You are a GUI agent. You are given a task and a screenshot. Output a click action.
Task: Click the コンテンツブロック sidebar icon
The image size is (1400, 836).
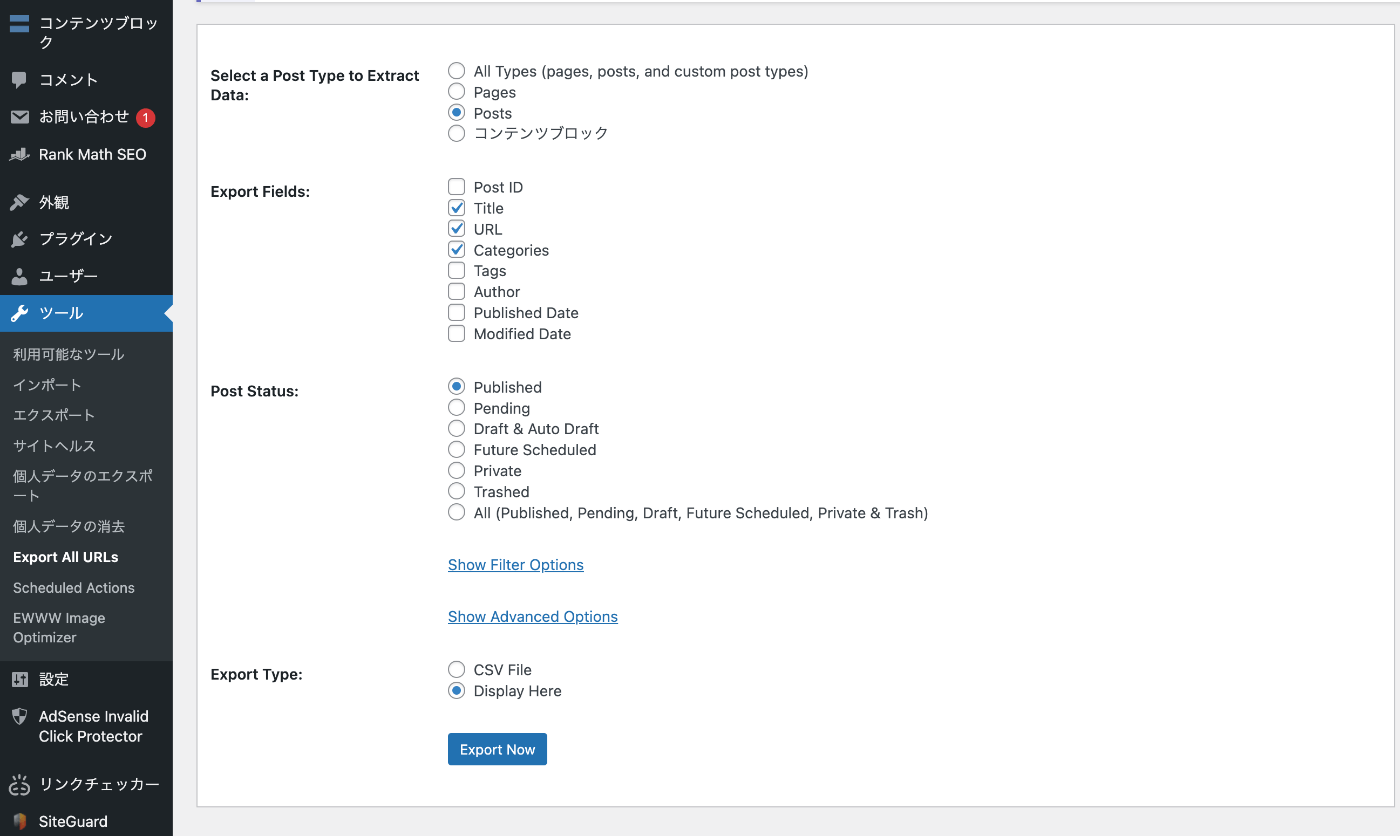pyautogui.click(x=19, y=23)
